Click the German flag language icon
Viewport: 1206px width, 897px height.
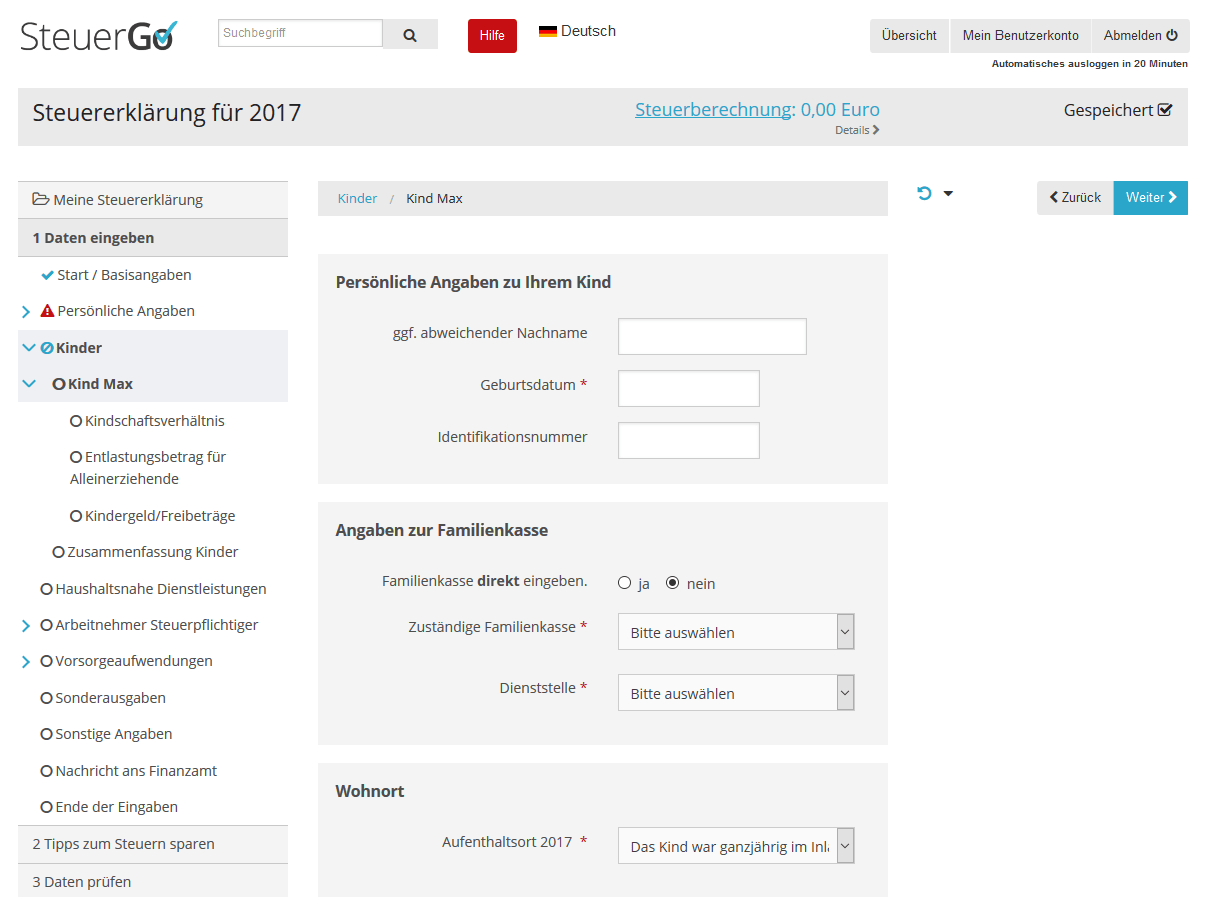coord(547,31)
